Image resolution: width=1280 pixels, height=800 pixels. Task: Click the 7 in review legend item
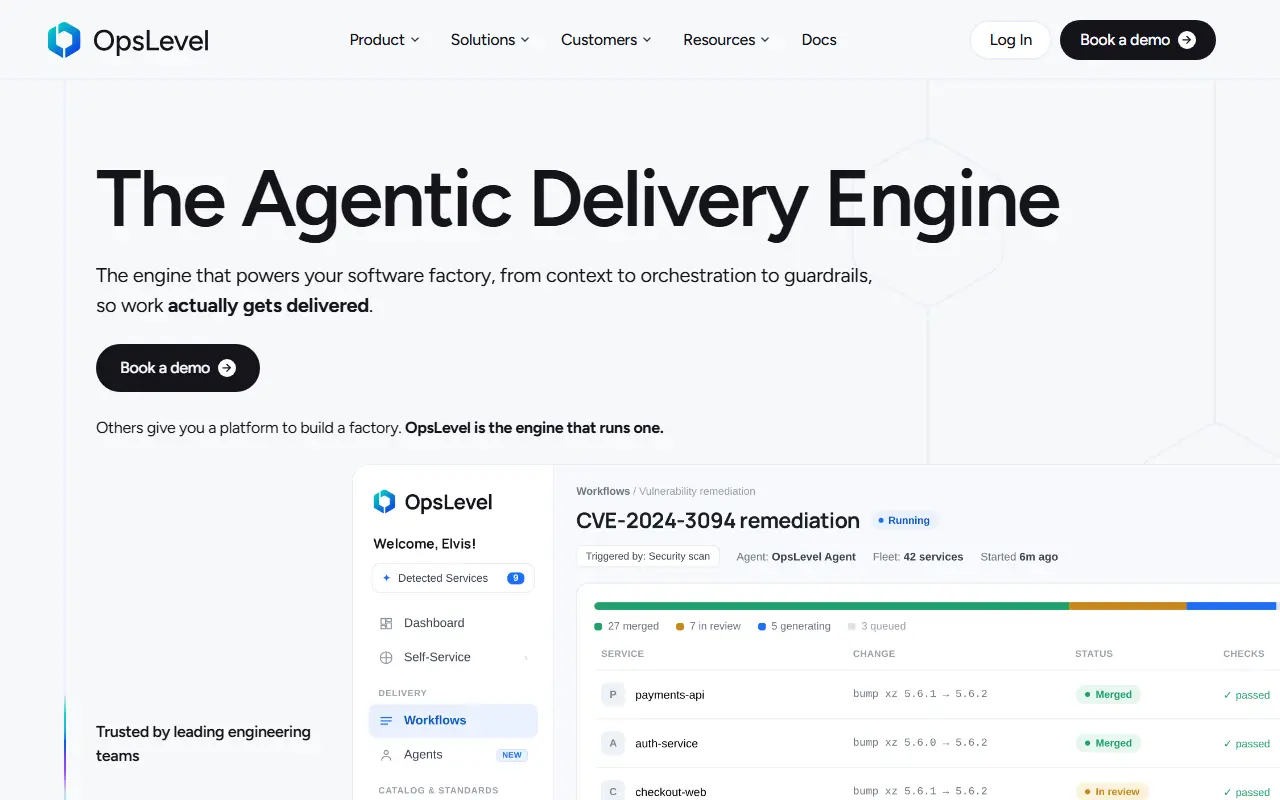[x=708, y=626]
